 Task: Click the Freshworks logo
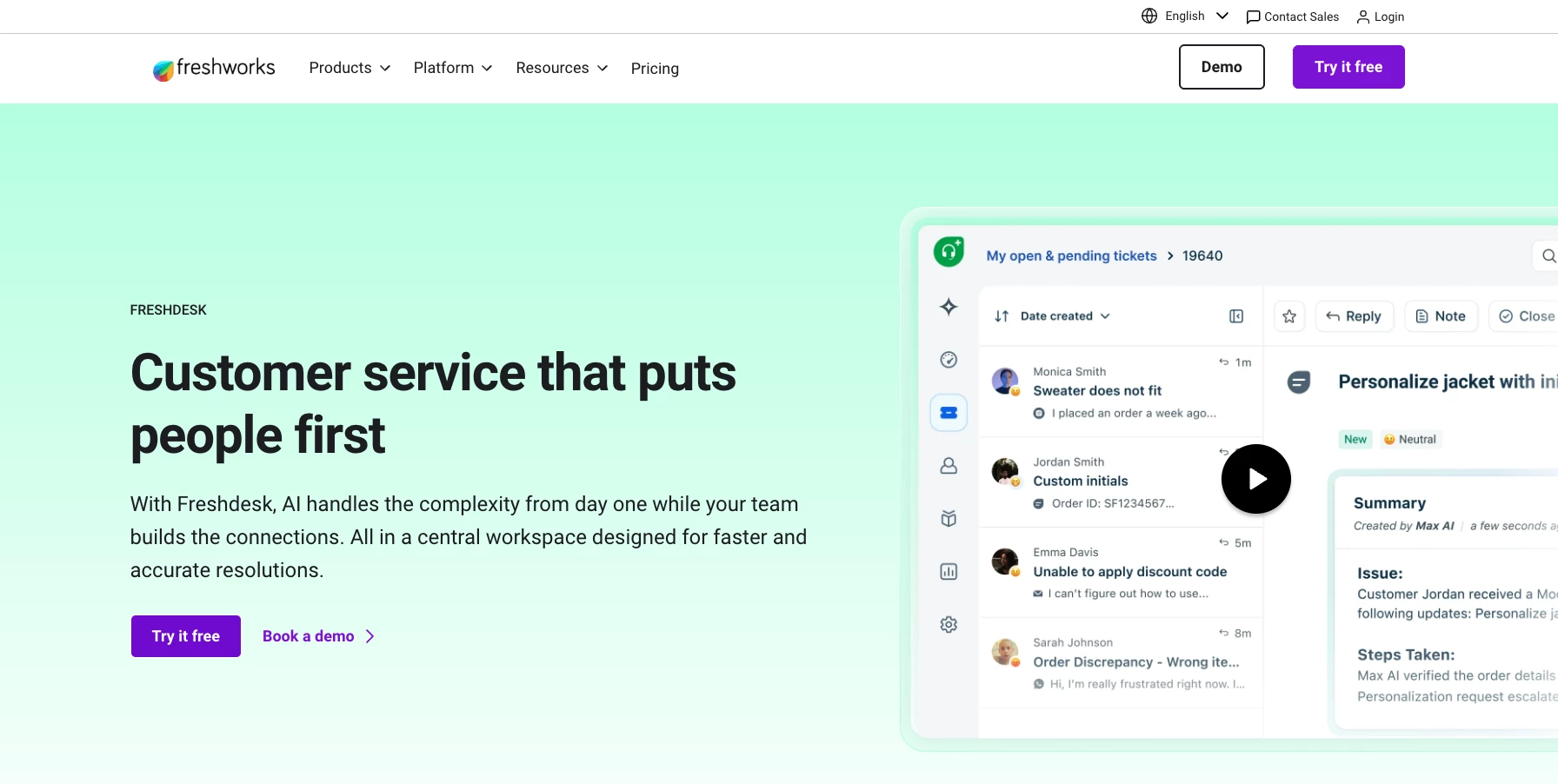pyautogui.click(x=214, y=68)
